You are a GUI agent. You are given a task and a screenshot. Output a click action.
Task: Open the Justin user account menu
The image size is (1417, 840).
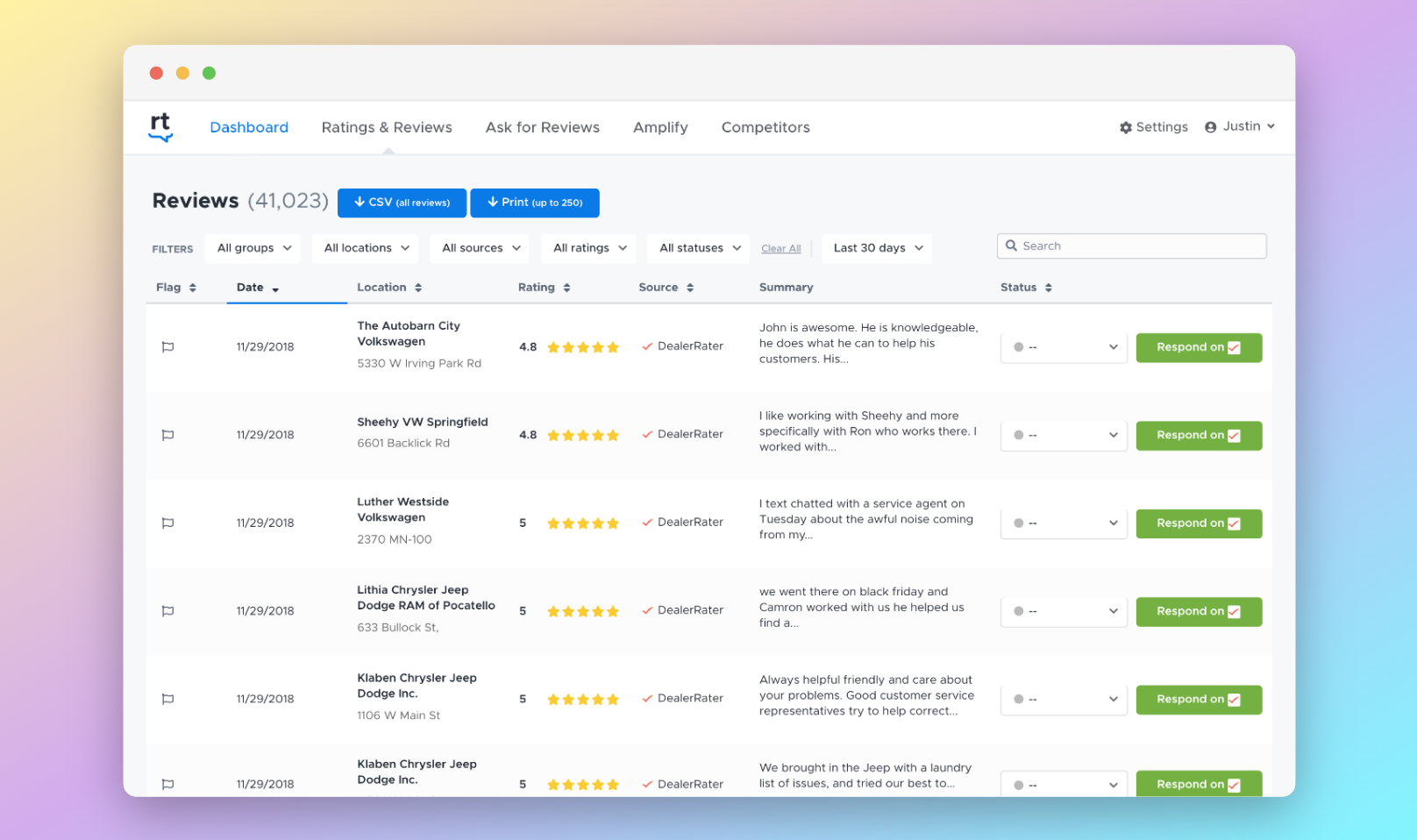1240,127
